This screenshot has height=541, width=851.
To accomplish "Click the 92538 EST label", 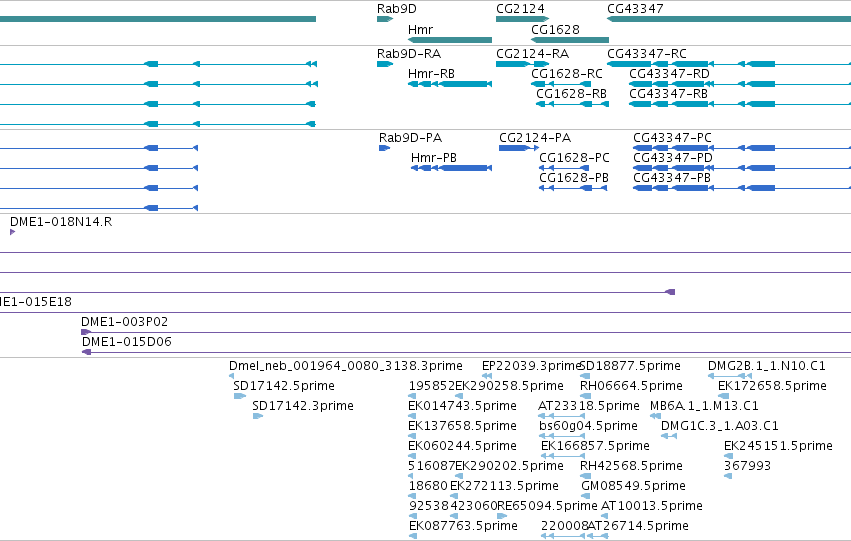I will 429,506.
